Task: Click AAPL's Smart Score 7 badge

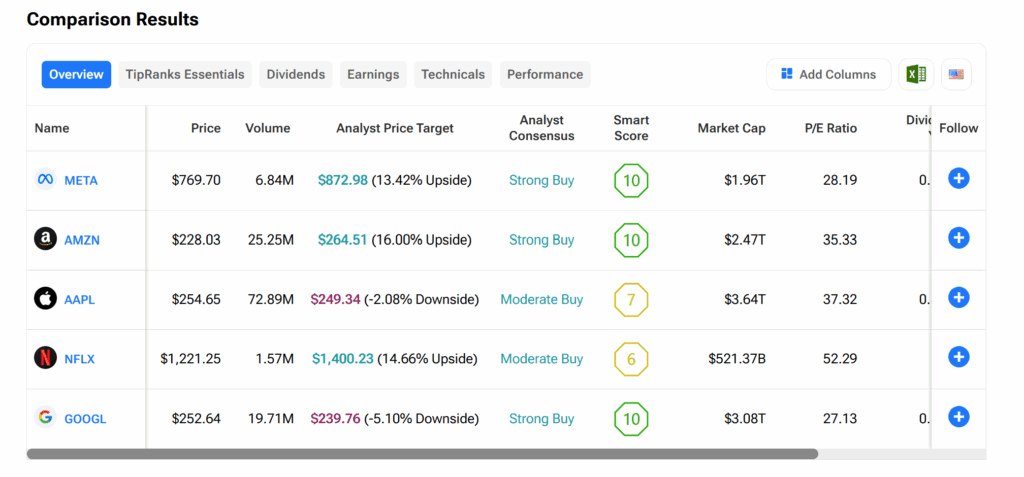Action: click(x=631, y=300)
